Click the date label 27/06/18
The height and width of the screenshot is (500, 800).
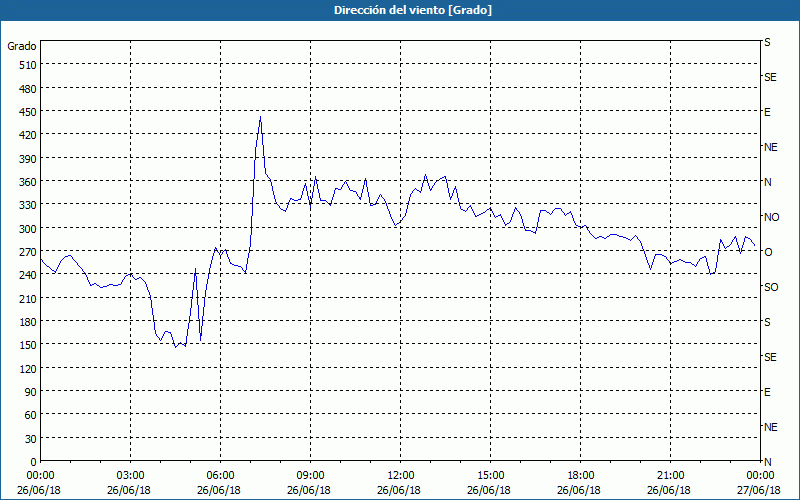click(x=759, y=490)
